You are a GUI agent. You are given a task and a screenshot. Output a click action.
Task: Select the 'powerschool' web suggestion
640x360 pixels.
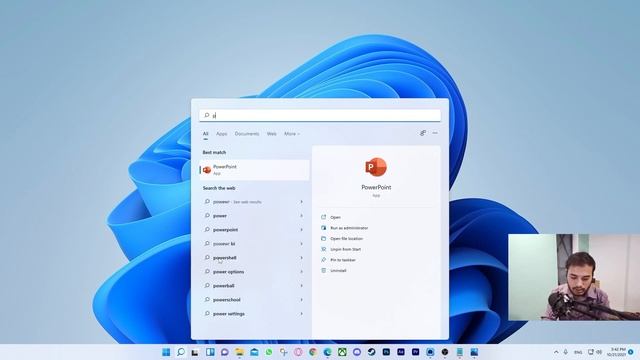point(254,300)
